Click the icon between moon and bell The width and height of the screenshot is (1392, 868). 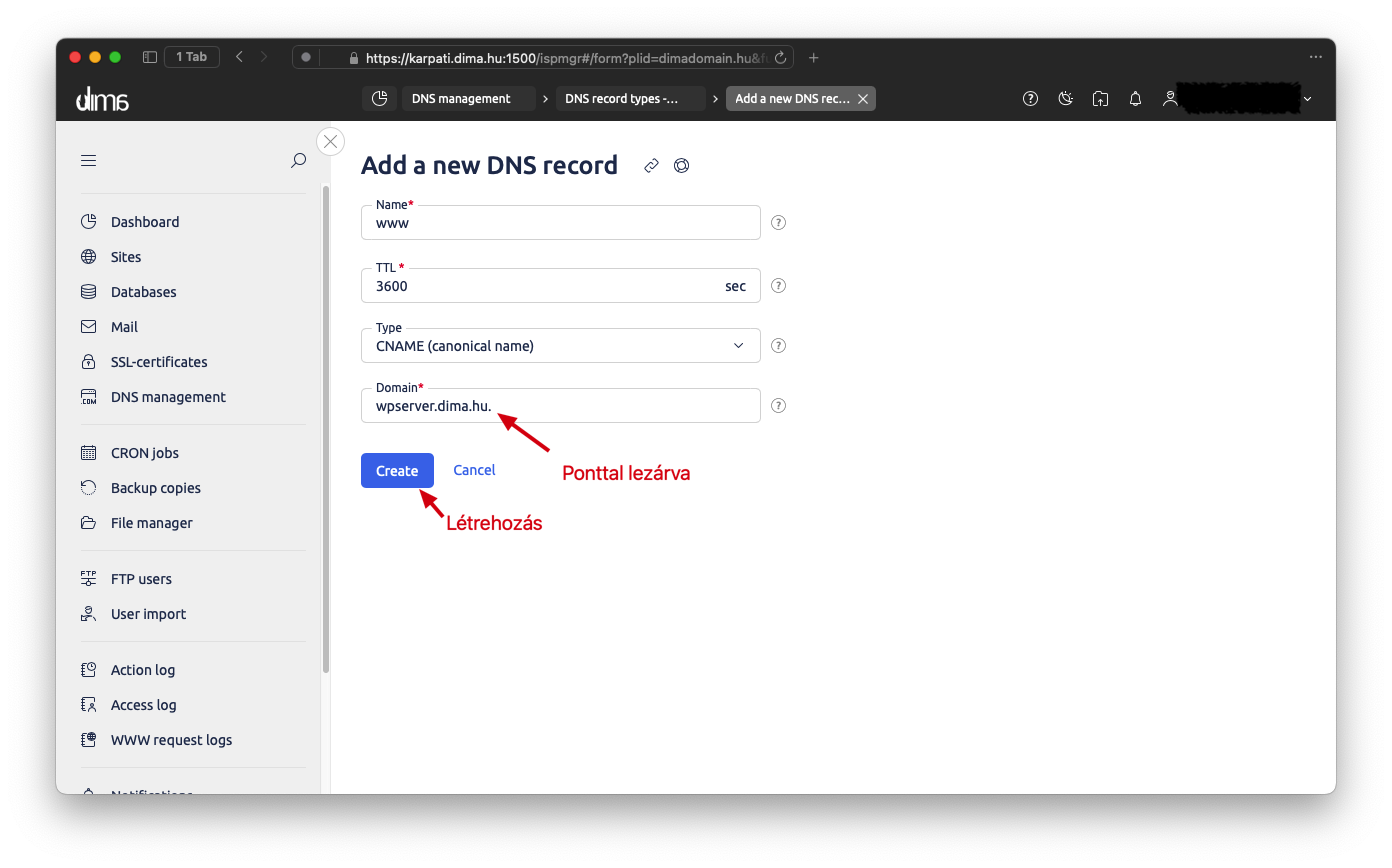[x=1100, y=98]
